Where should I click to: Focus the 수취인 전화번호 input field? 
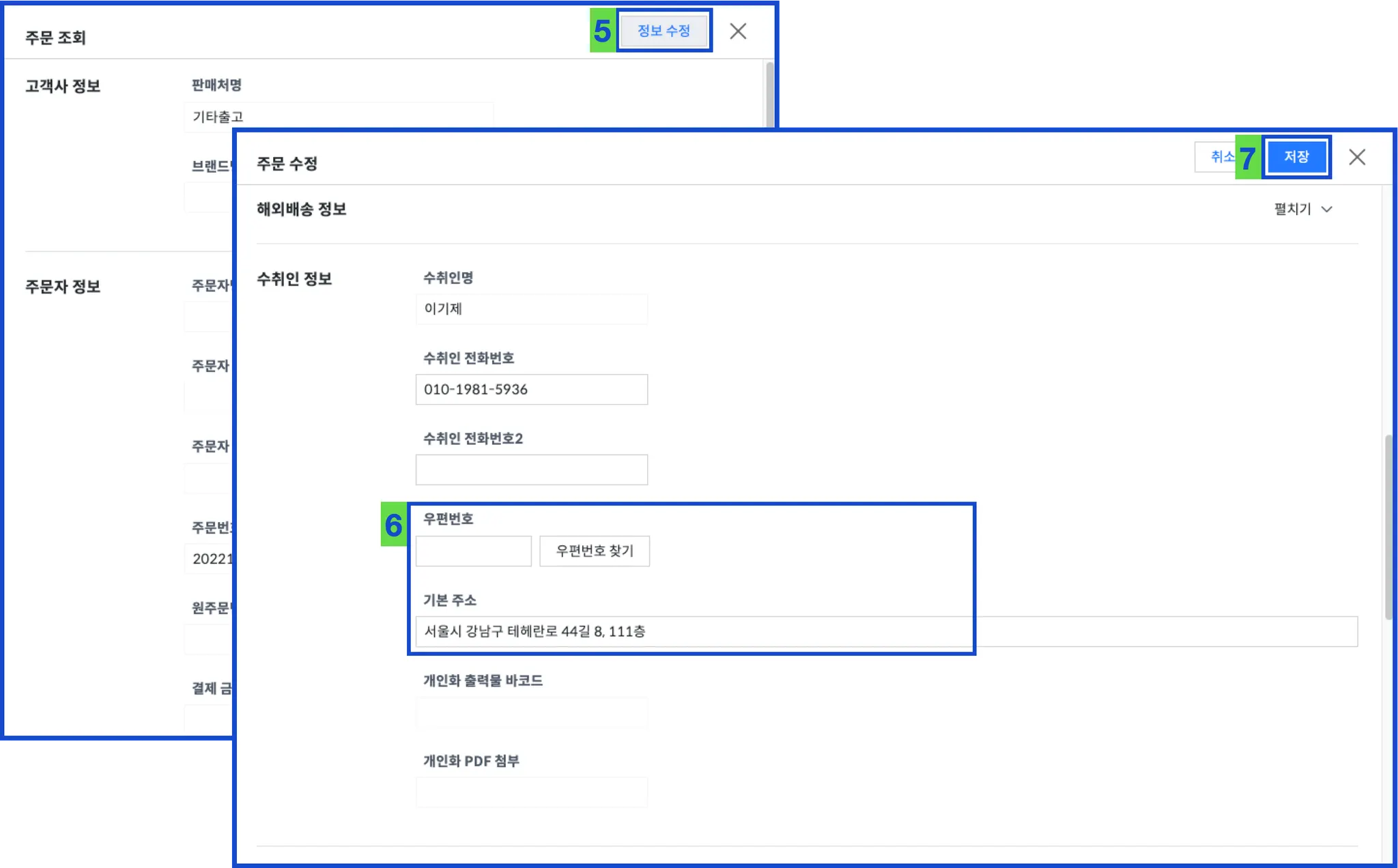531,390
